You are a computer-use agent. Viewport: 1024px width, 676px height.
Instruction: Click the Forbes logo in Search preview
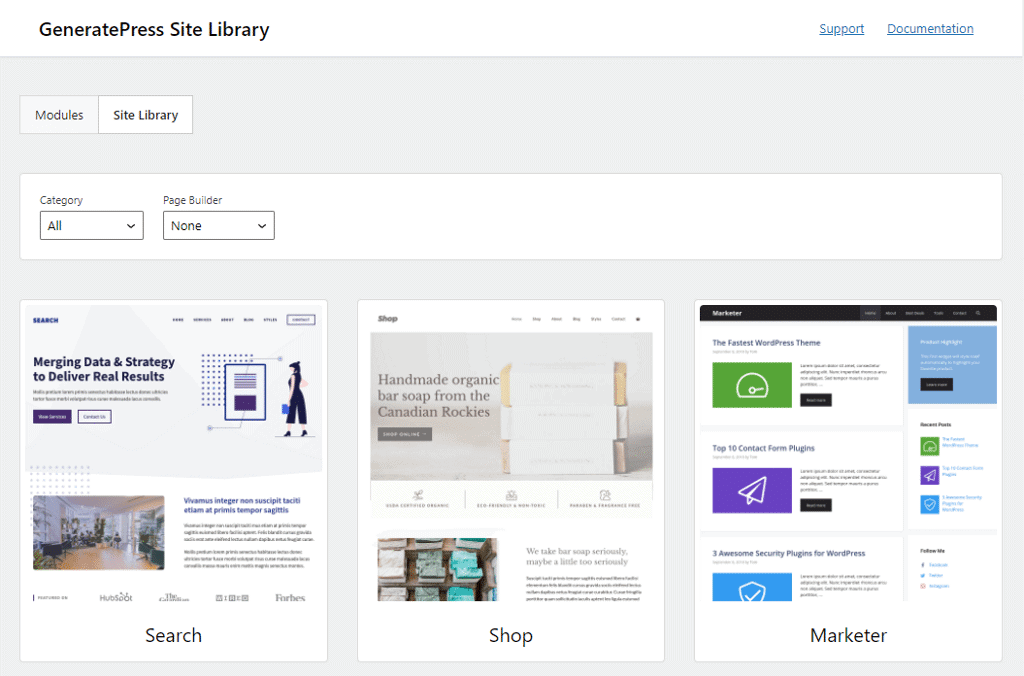click(290, 597)
